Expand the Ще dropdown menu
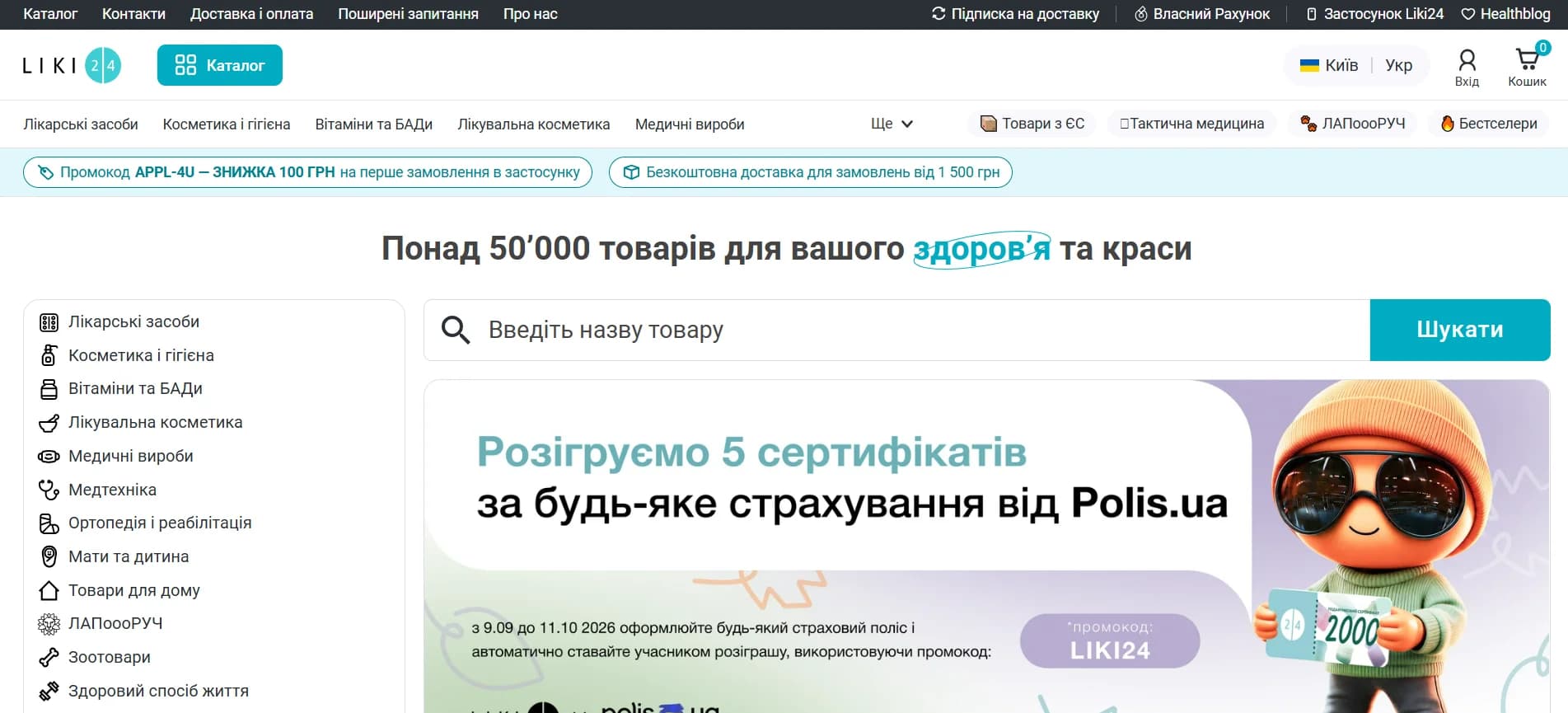The height and width of the screenshot is (713, 1568). pos(892,124)
